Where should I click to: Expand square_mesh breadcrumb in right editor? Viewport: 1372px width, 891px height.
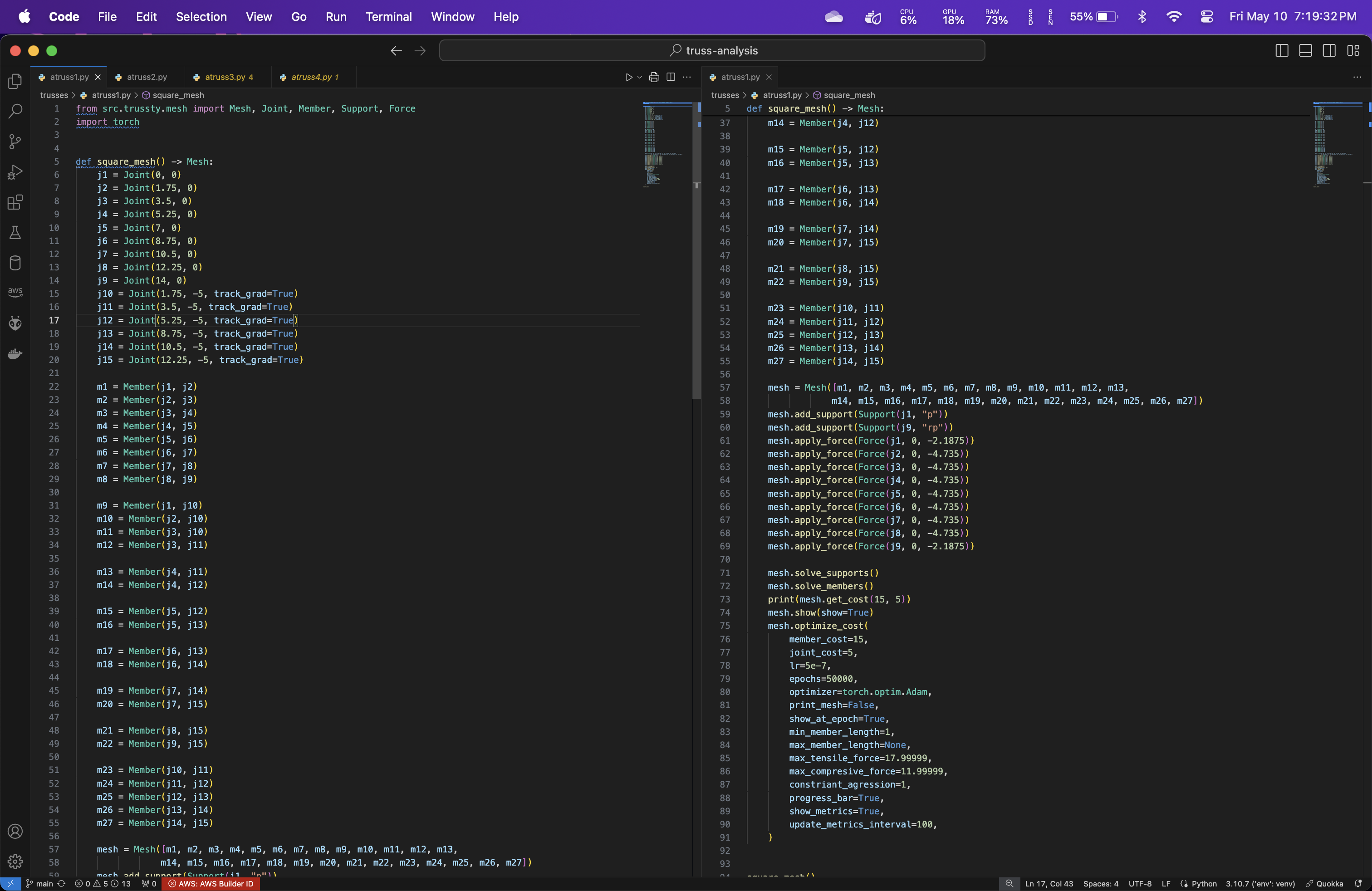[849, 95]
